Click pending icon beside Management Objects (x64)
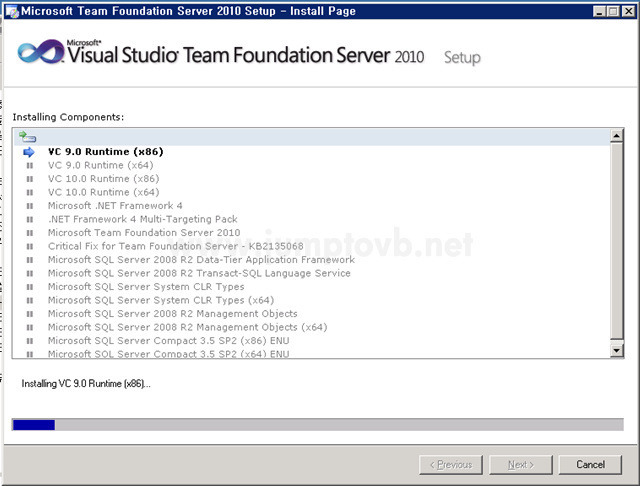The height and width of the screenshot is (486, 640). [30, 327]
